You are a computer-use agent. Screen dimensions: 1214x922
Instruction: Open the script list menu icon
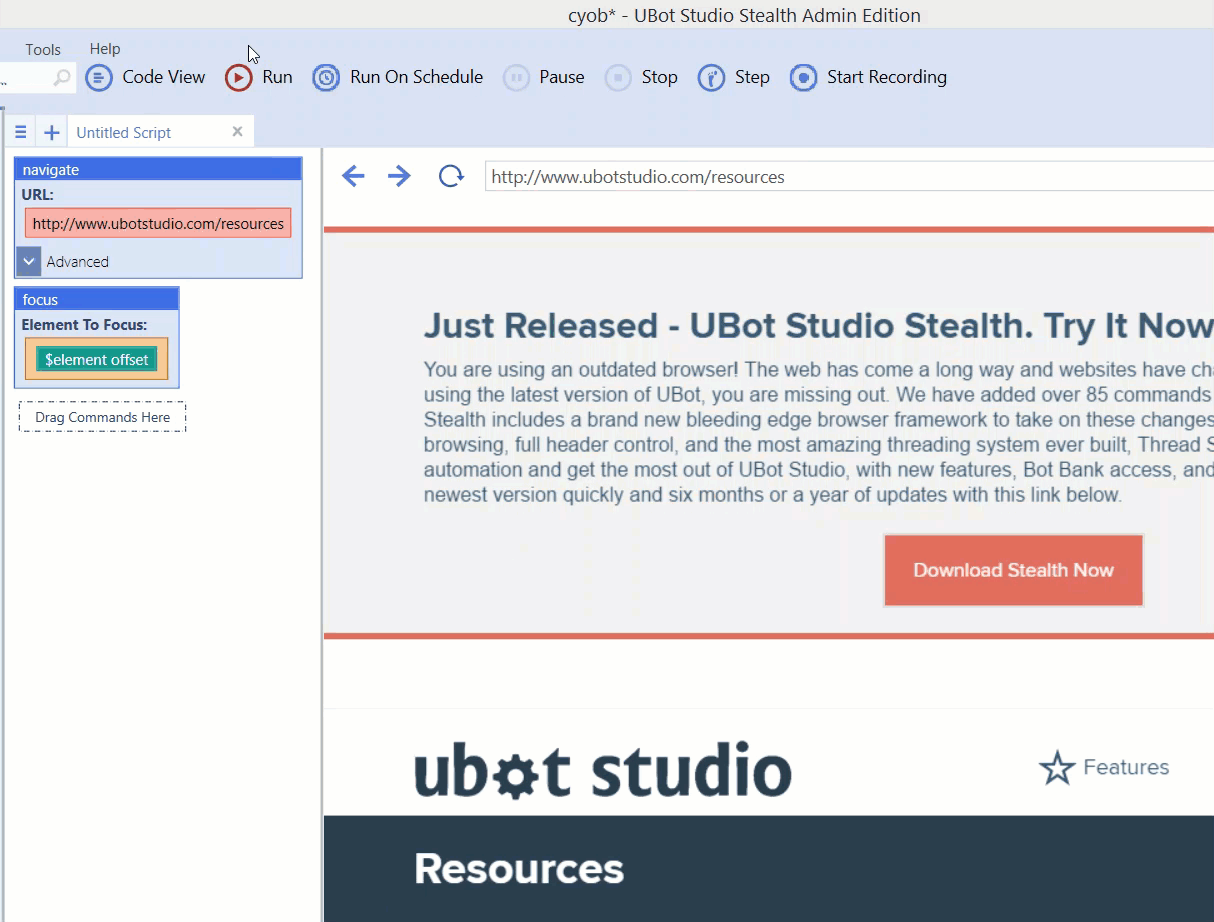pos(20,132)
